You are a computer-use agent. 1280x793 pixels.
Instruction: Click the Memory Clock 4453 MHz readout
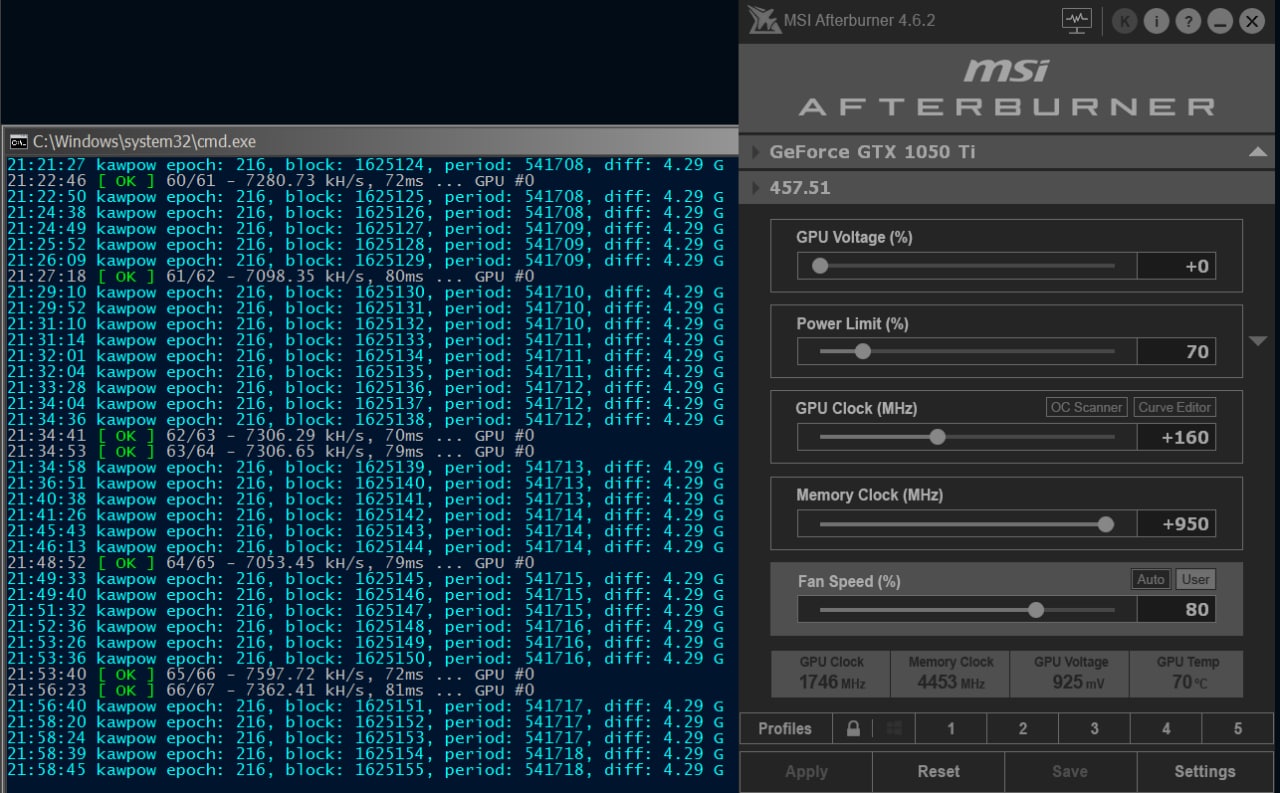(950, 673)
